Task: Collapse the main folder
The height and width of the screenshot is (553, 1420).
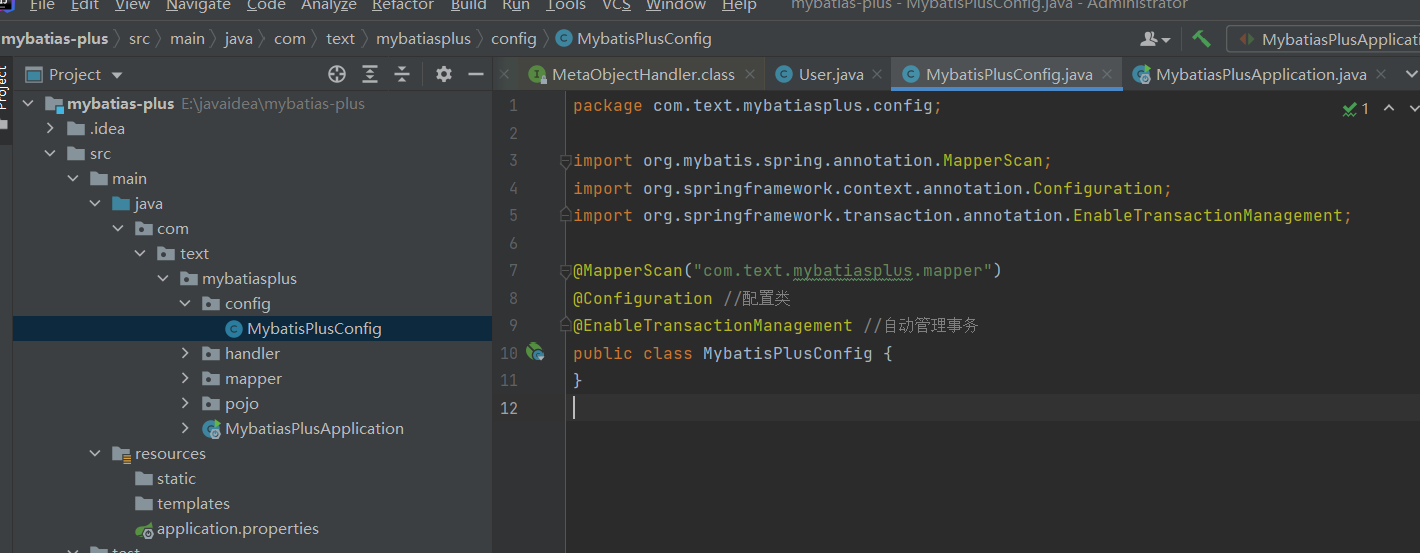Action: [73, 179]
